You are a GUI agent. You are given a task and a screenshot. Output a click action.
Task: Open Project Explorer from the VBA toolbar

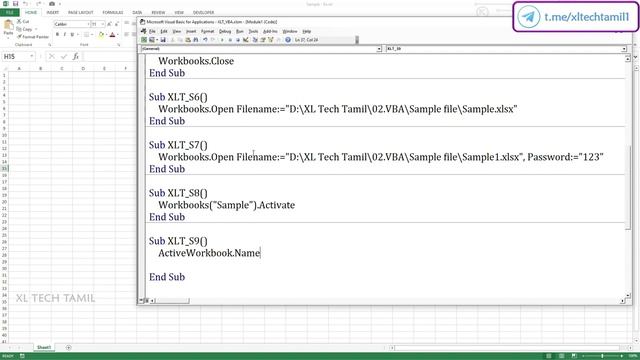255,40
